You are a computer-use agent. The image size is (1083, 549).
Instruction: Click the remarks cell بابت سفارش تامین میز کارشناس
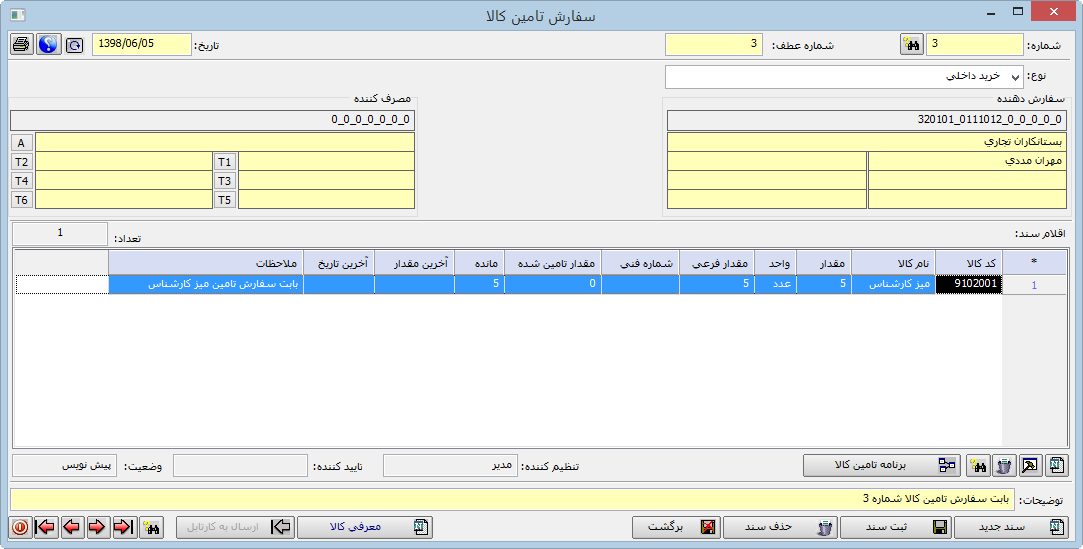[x=206, y=284]
